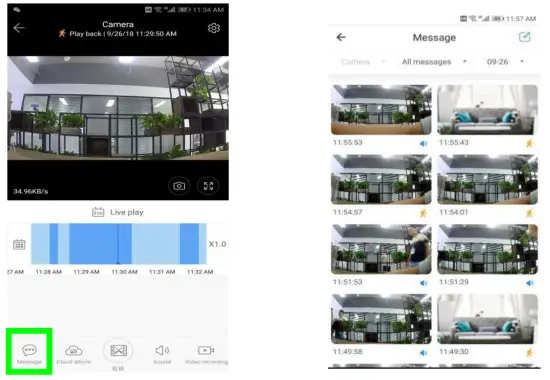Open camera settings gear icon
The width and height of the screenshot is (550, 380).
coord(214,28)
